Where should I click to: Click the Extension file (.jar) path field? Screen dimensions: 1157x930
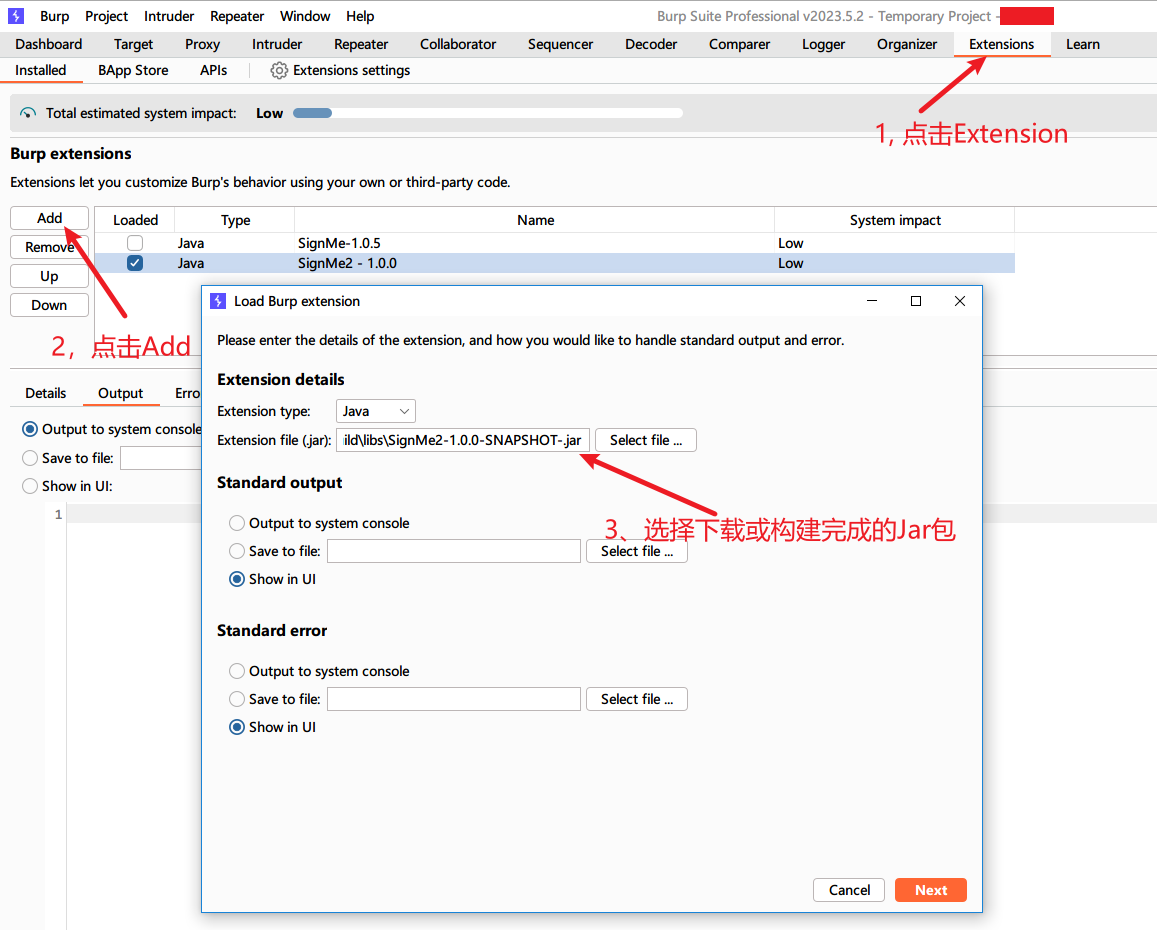point(463,440)
